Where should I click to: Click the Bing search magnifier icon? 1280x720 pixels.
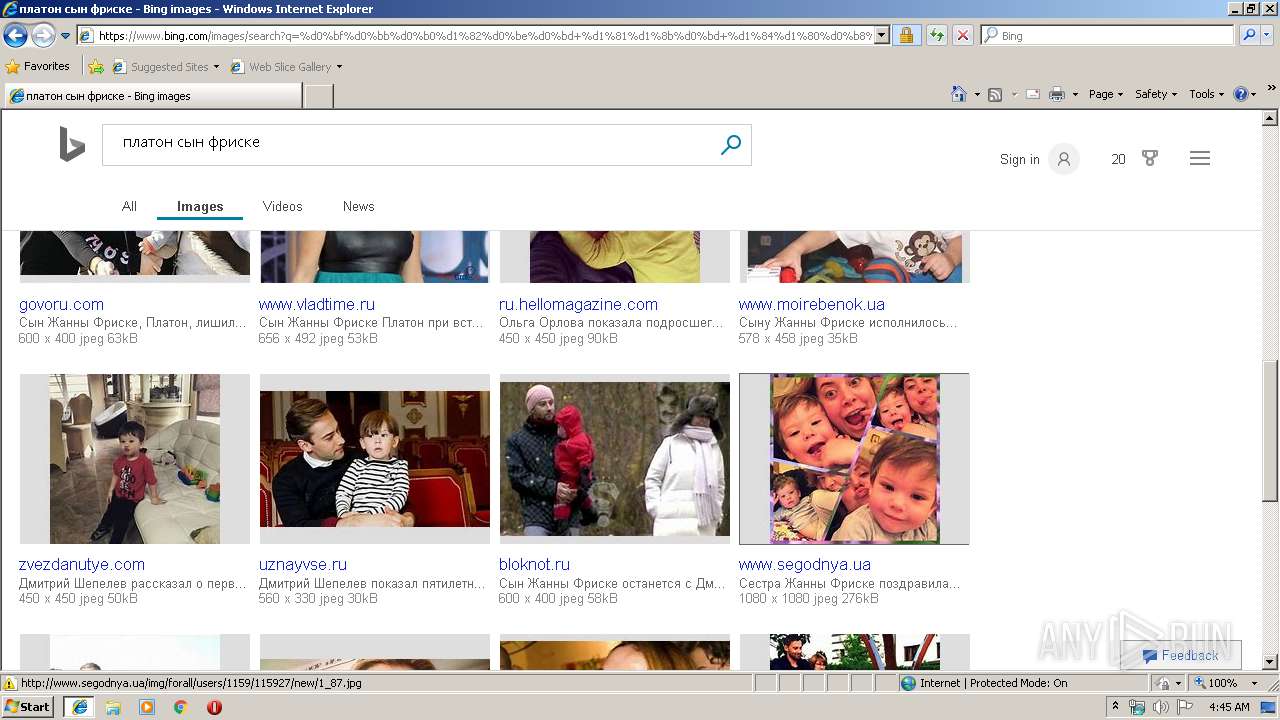click(731, 145)
